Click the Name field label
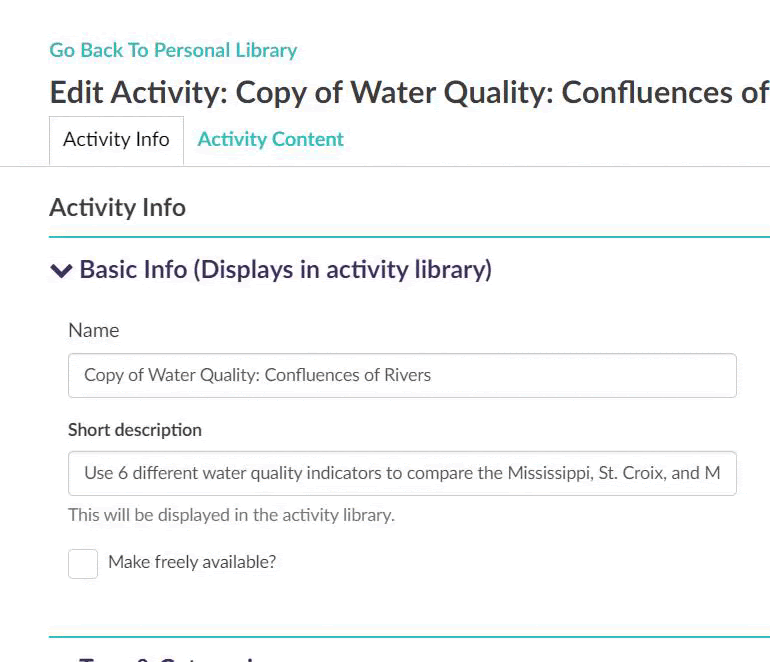Viewport: 770px width, 662px height. (x=93, y=330)
